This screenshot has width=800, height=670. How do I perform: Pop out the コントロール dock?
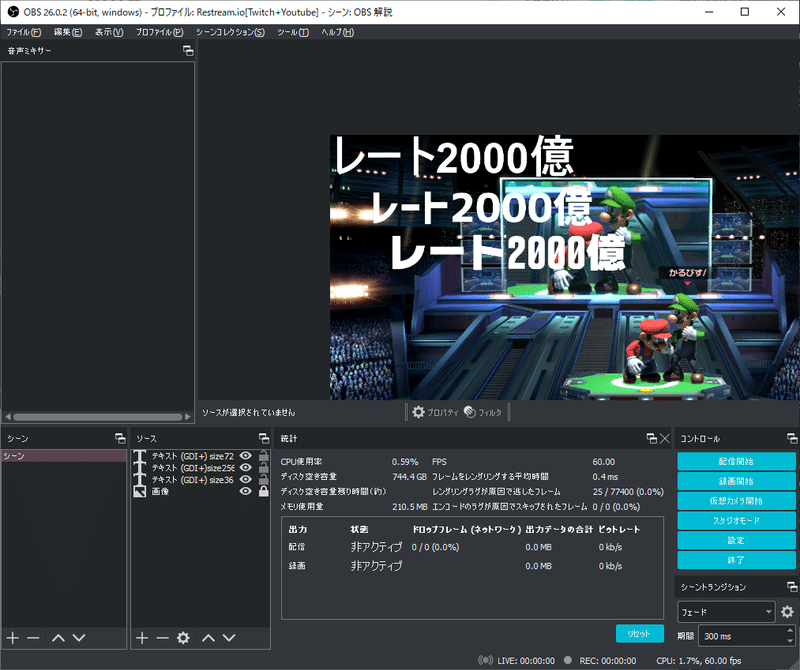(792, 438)
